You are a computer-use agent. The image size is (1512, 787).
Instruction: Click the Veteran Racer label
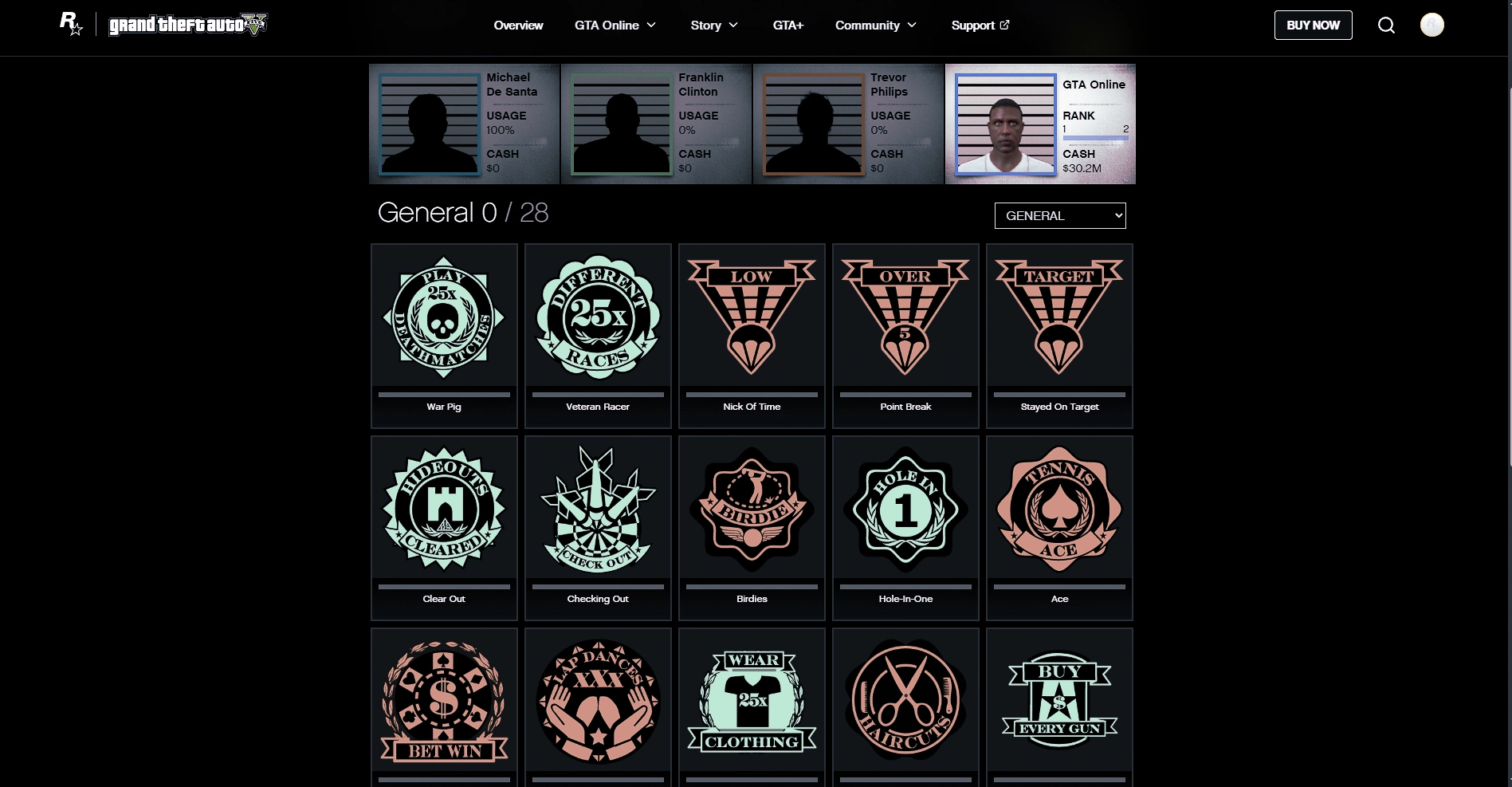click(598, 407)
